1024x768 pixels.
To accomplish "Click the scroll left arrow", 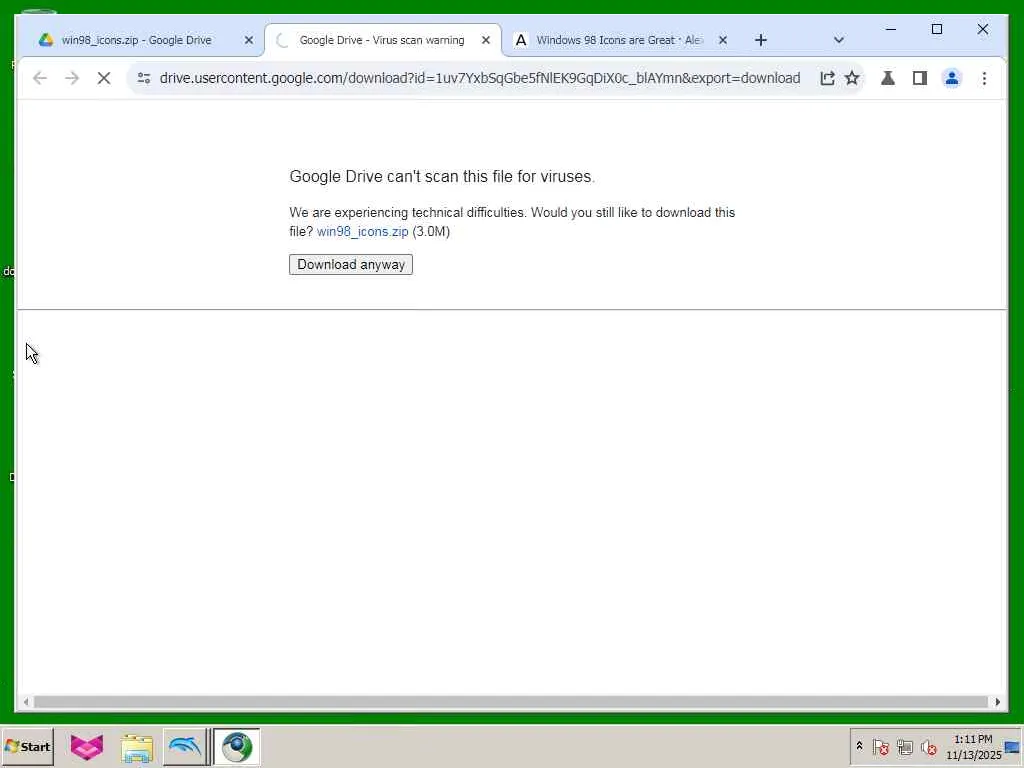I will click(x=25, y=702).
